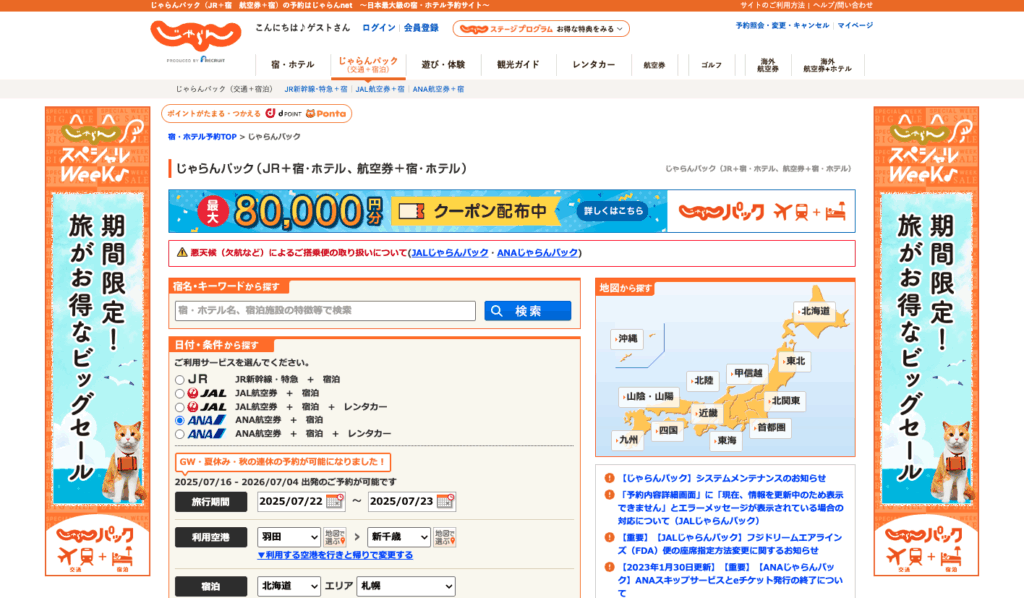Open the 航空券 tab
The height and width of the screenshot is (598, 1024).
pos(654,65)
